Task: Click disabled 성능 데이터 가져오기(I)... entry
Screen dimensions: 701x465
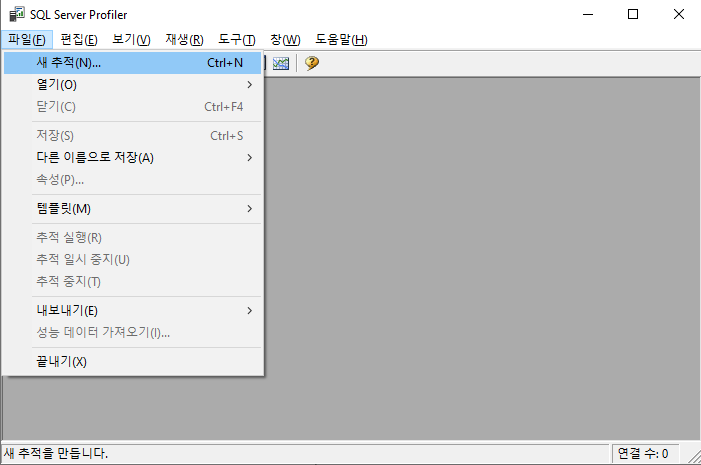Action: [x=132, y=333]
